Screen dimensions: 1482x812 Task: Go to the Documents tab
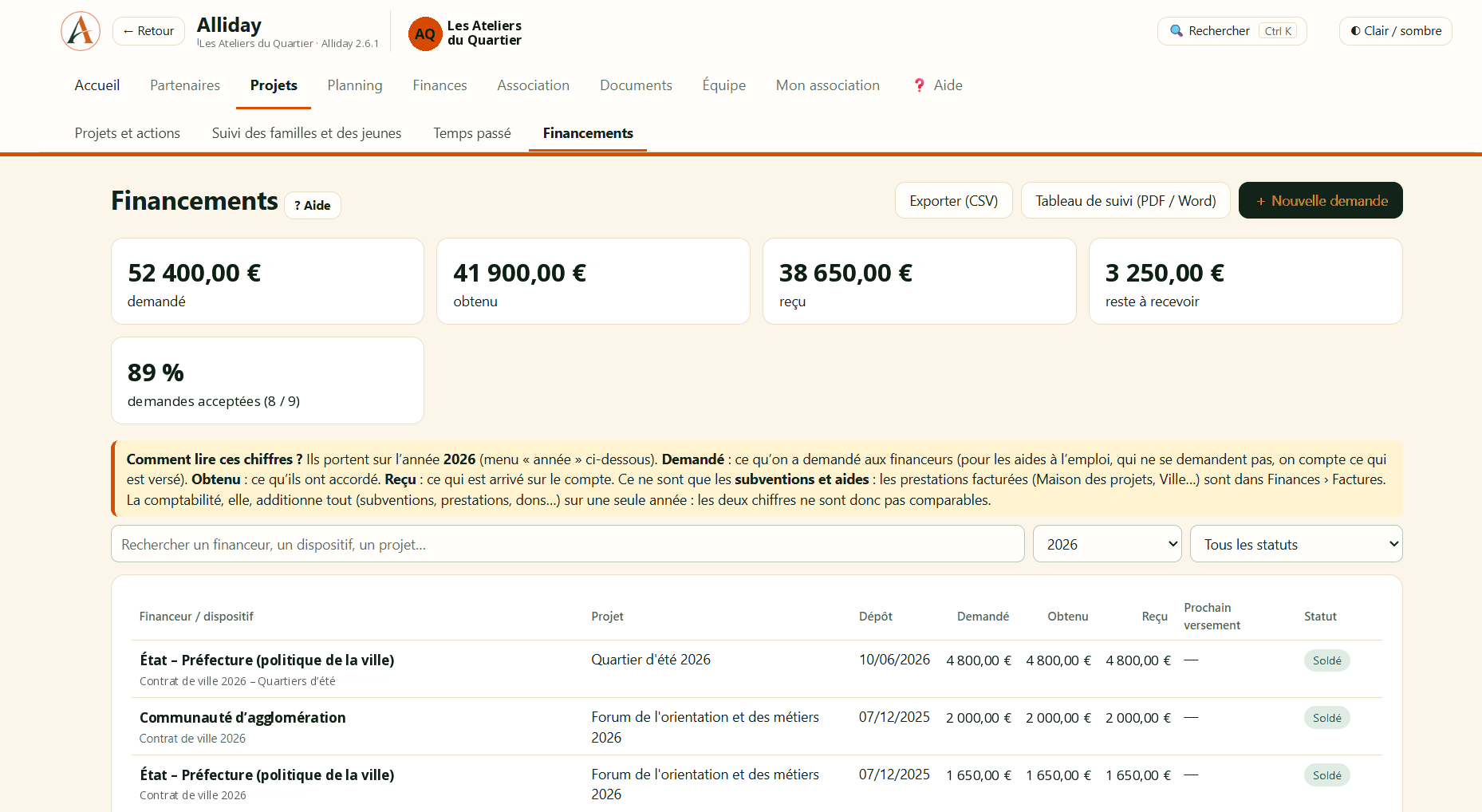tap(636, 85)
